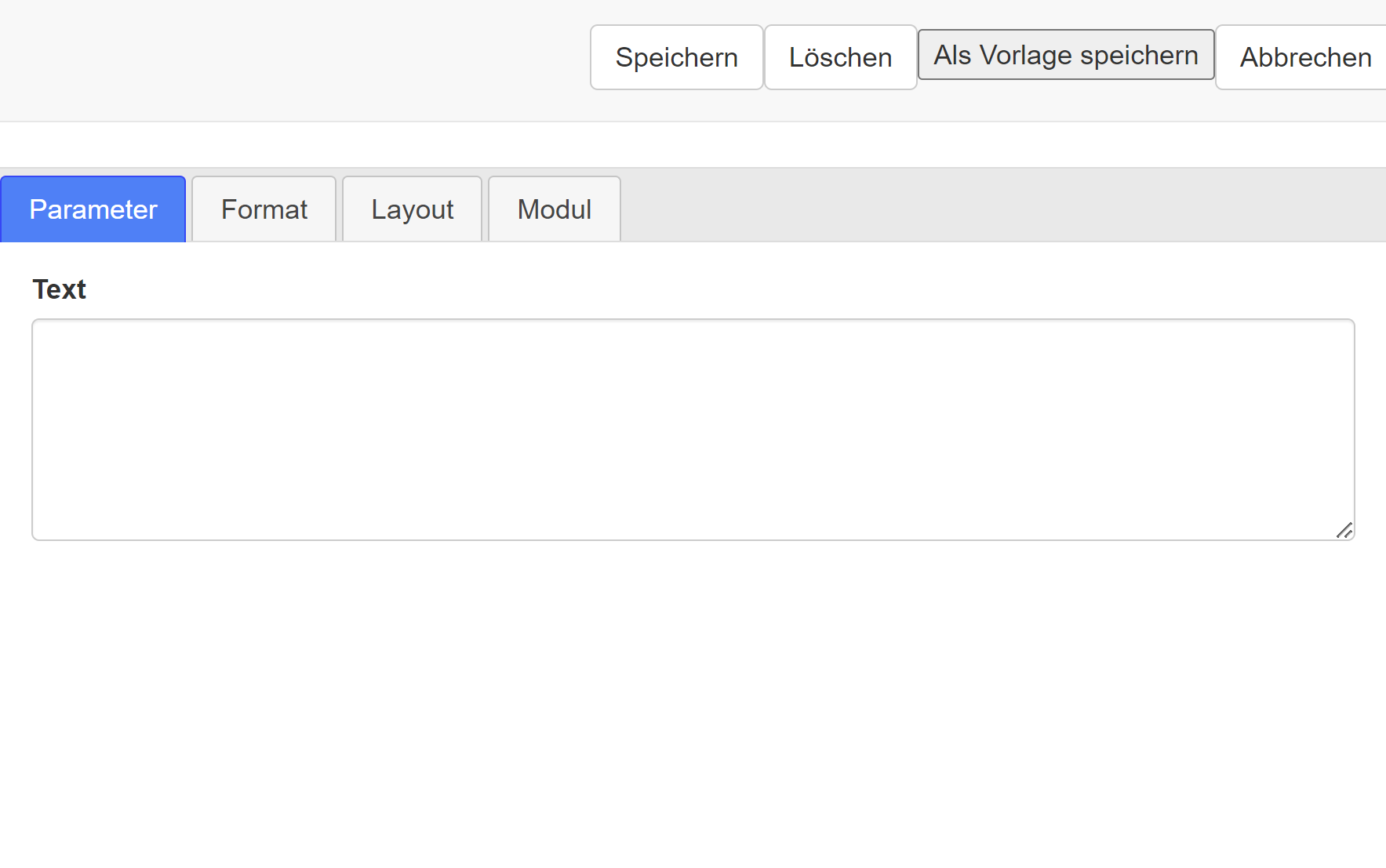
Task: Click the Löschen button
Action: click(x=840, y=57)
